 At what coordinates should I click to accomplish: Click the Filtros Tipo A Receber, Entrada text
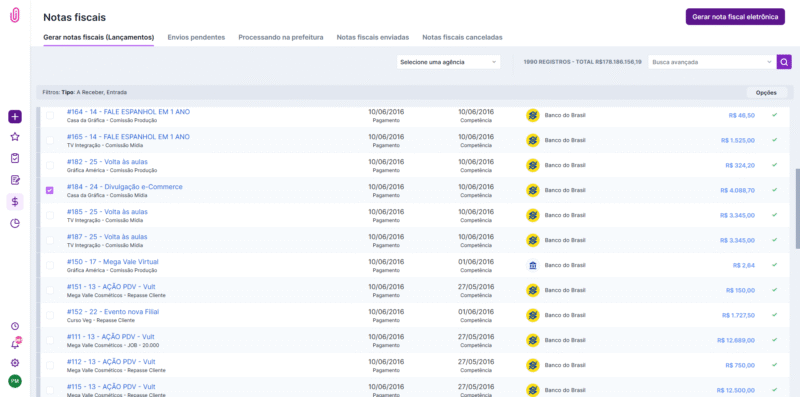(85, 92)
